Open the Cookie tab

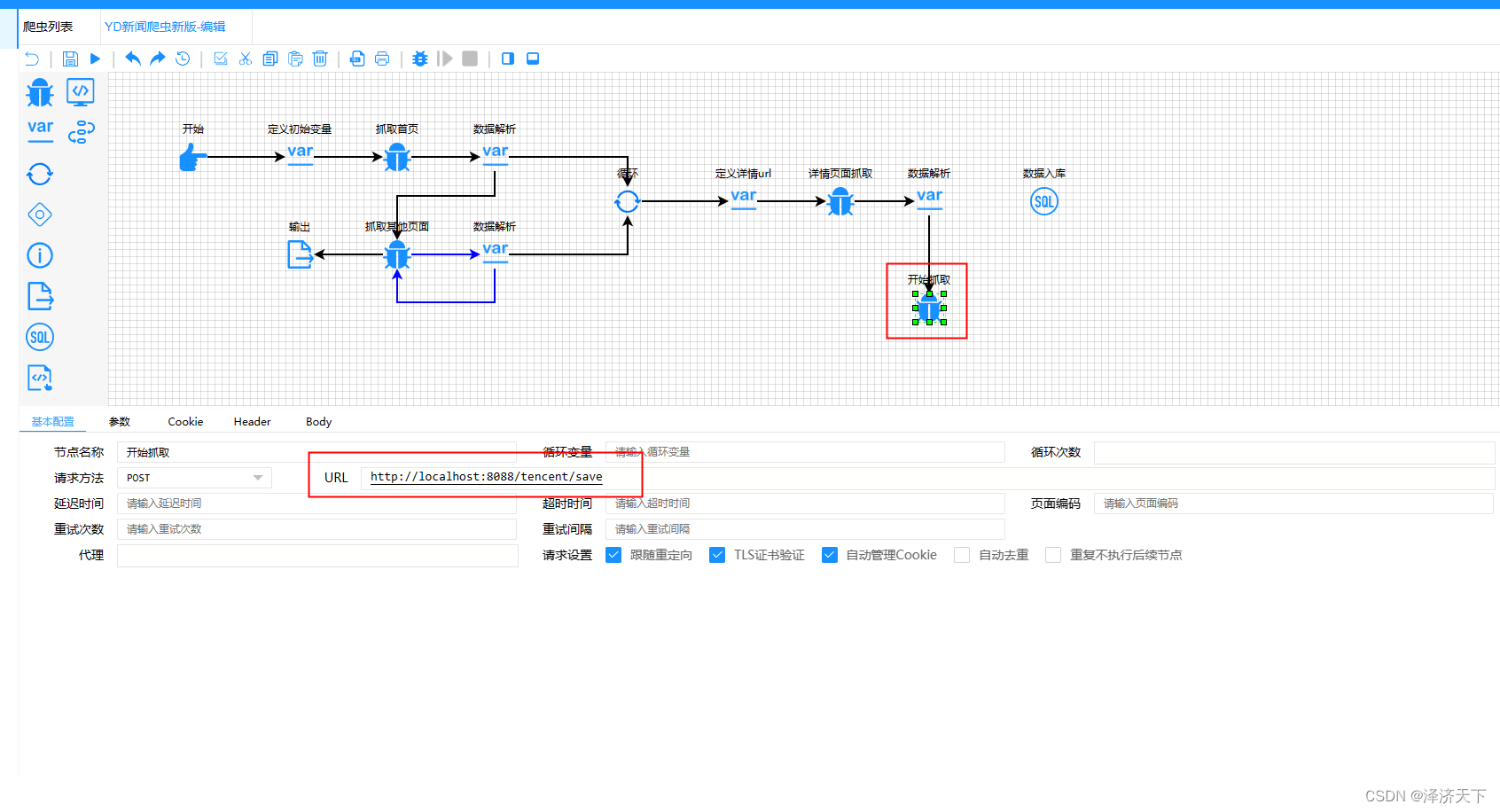(185, 422)
